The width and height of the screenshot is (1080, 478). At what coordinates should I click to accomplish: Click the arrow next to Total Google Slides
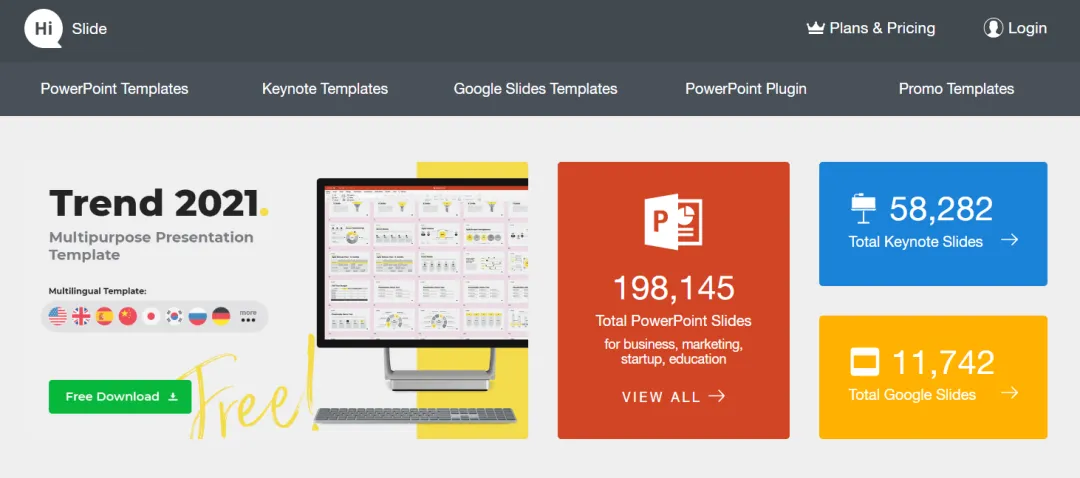(x=1009, y=393)
